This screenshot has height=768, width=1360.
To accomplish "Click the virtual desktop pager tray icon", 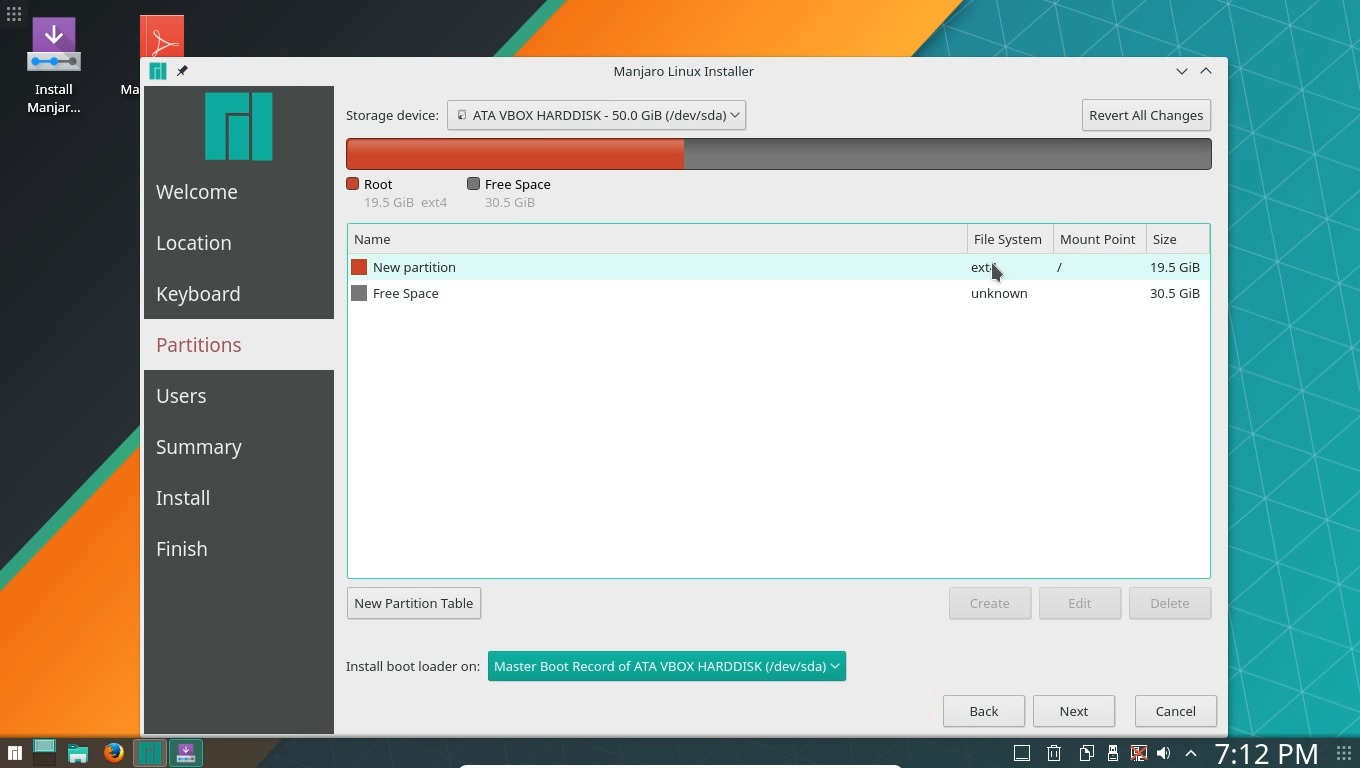I will tap(1022, 753).
